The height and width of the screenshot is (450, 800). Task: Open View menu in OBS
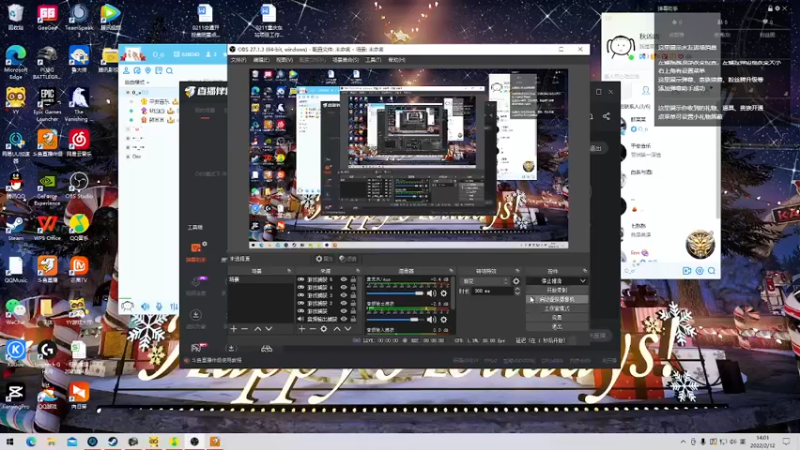284,60
